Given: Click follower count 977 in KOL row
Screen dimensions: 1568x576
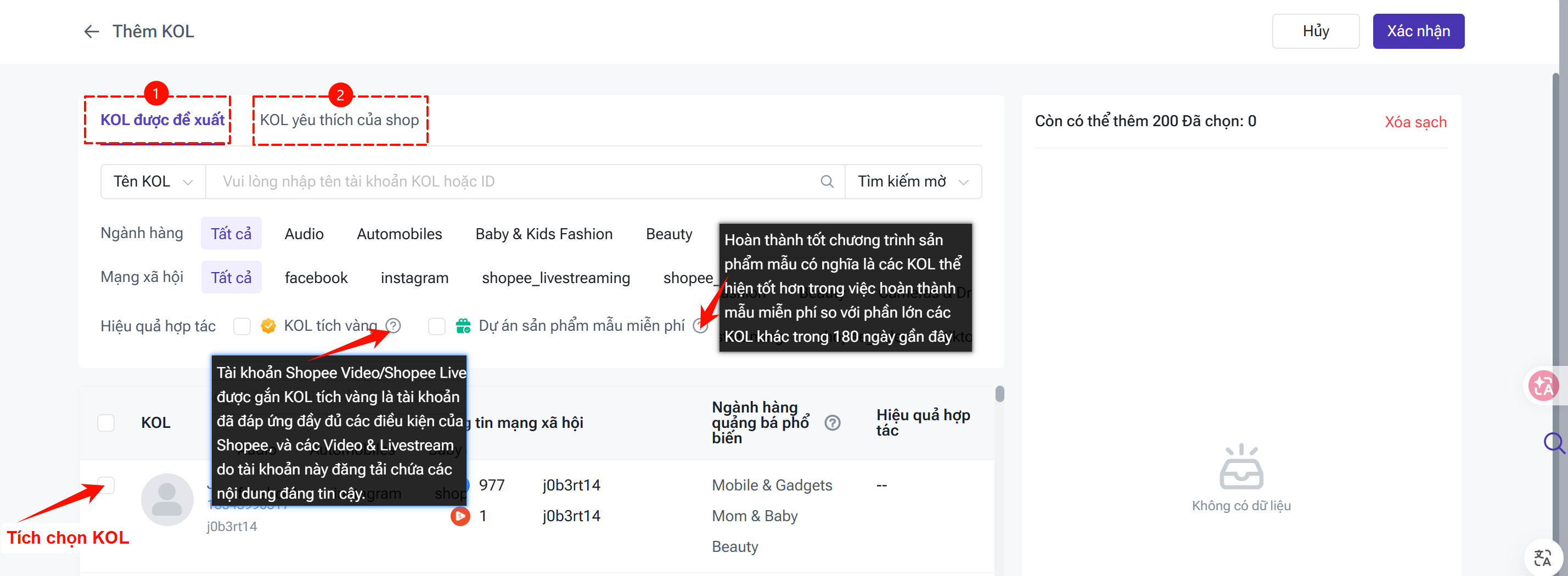Looking at the screenshot, I should click(492, 485).
